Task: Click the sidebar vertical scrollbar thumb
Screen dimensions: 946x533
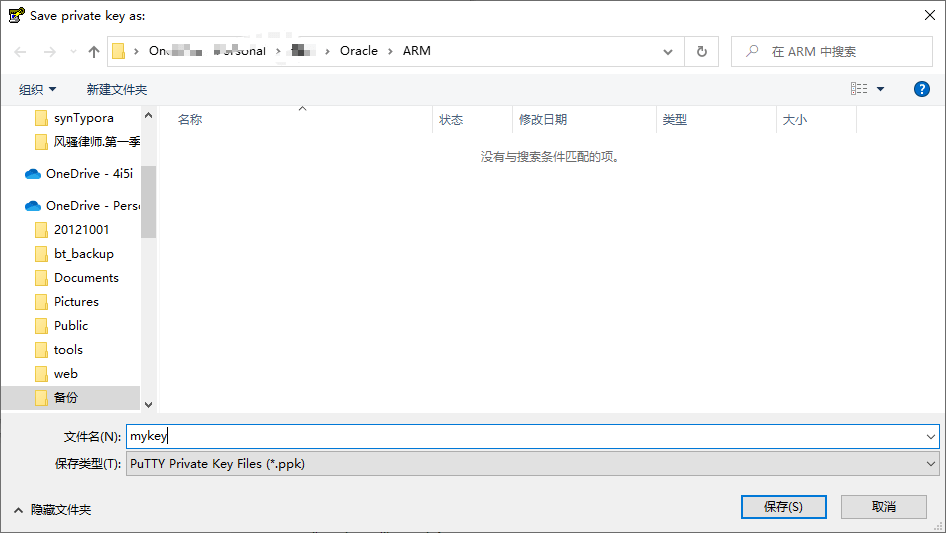Action: coord(148,202)
